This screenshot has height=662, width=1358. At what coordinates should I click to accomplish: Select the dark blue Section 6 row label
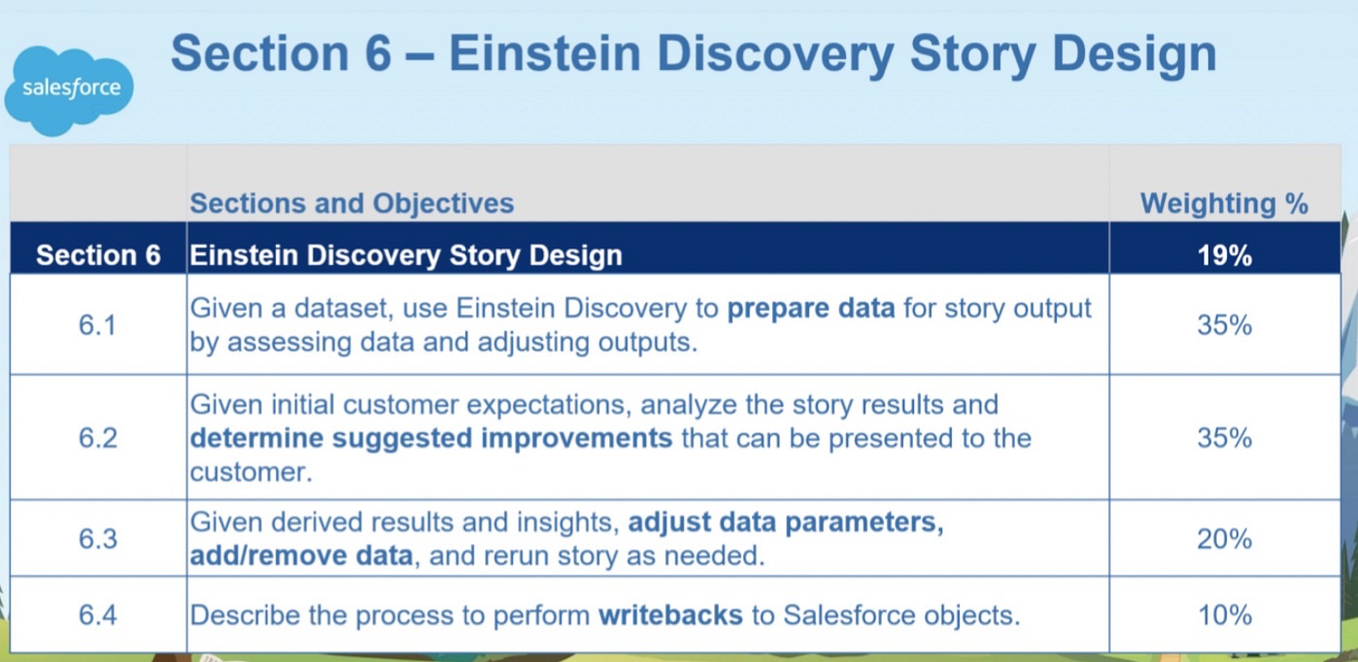[98, 255]
